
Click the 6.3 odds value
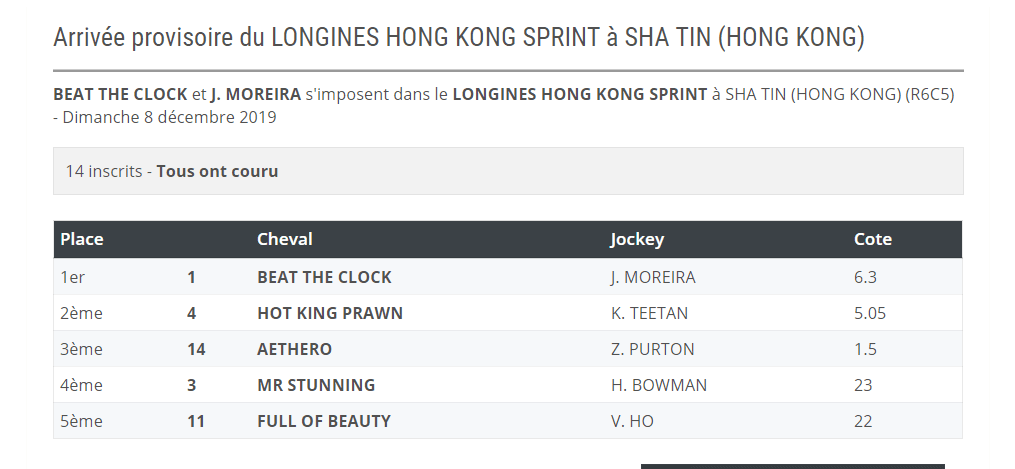coord(865,277)
